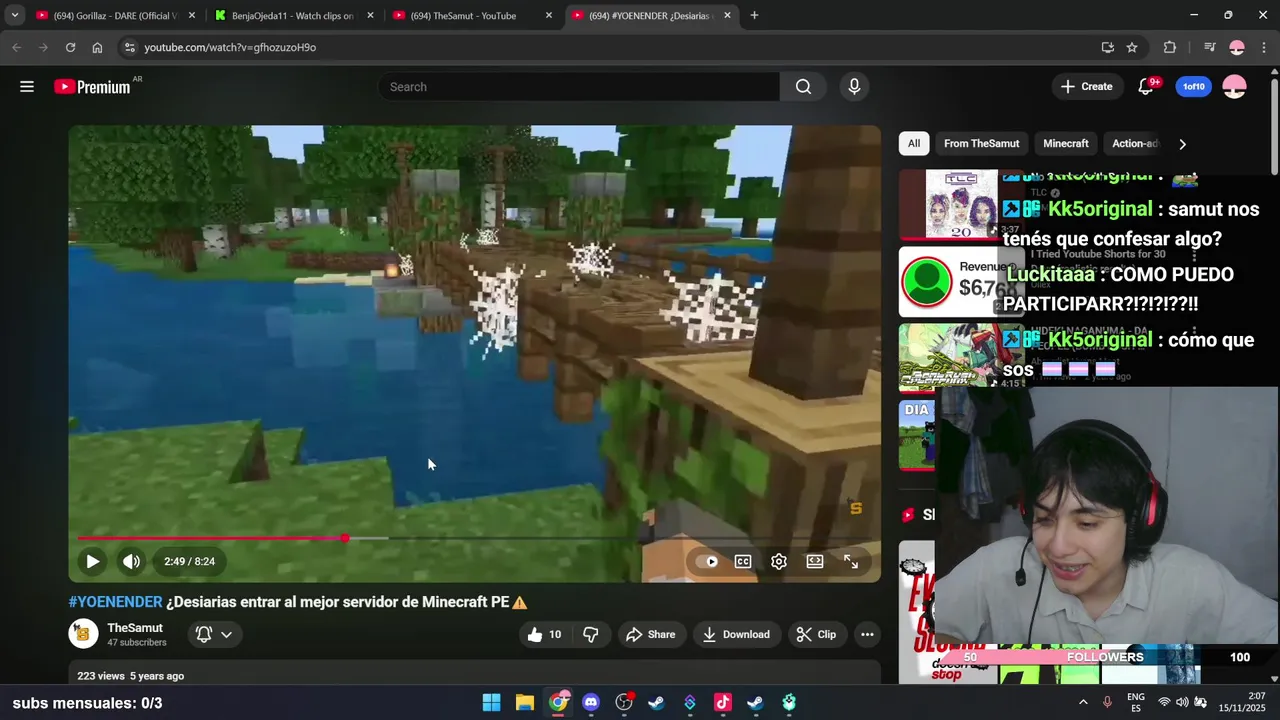
Task: Click the Create button
Action: point(1087,87)
